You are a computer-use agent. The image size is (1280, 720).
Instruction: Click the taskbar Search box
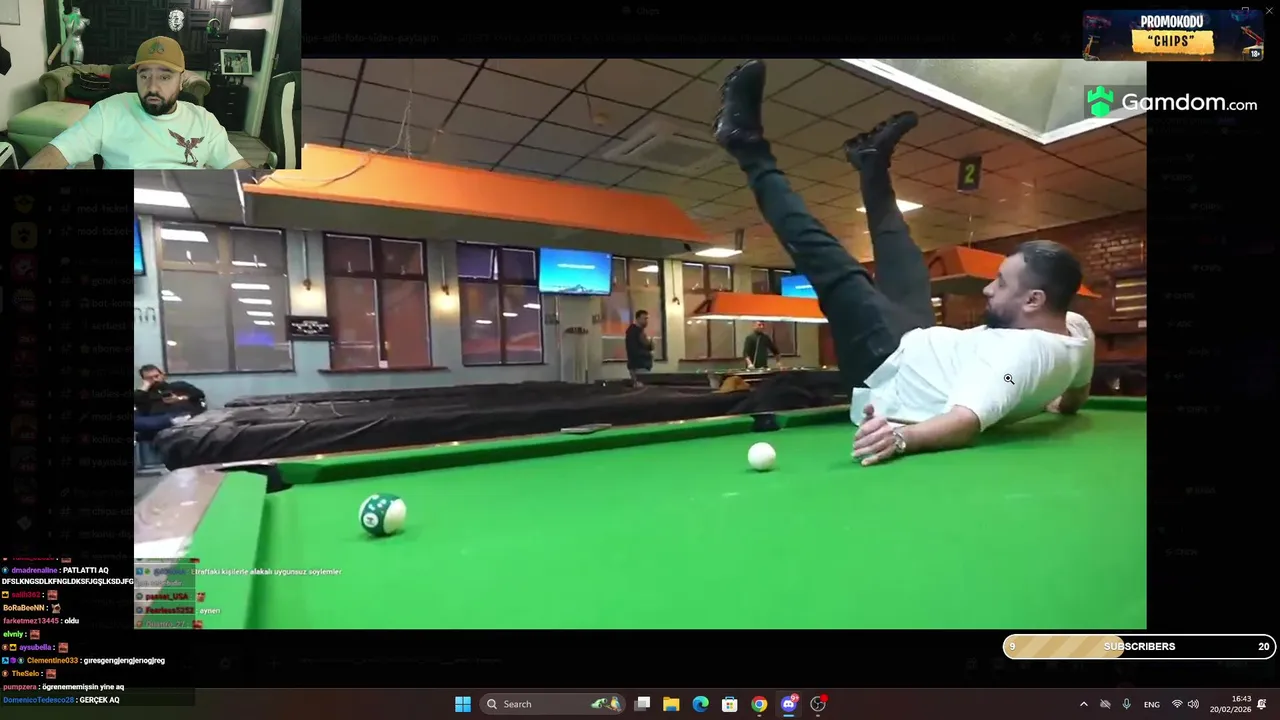[553, 704]
